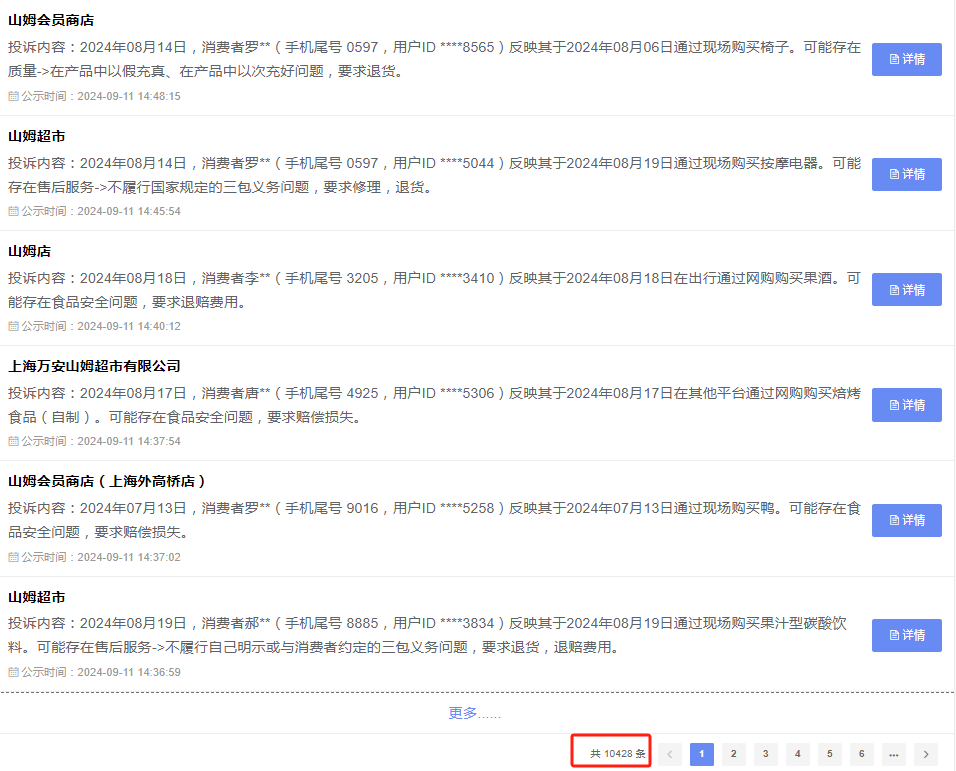This screenshot has height=771, width=956.
Task: Click the document icon on the first 详情 button
Action: pos(893,59)
